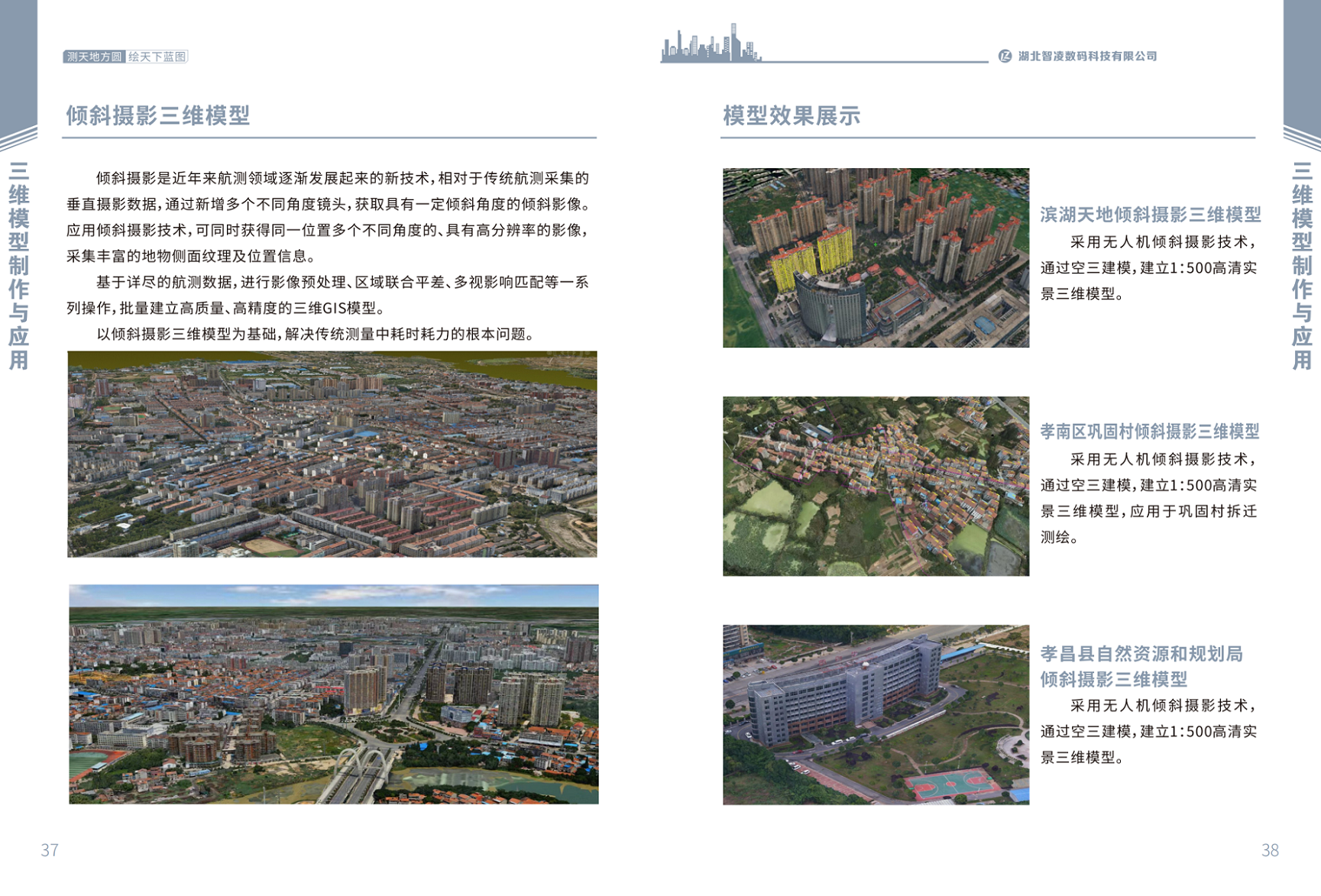Click right vertical banner 三维模型制作与应用
Image resolution: width=1321 pixels, height=896 pixels.
tap(1302, 266)
